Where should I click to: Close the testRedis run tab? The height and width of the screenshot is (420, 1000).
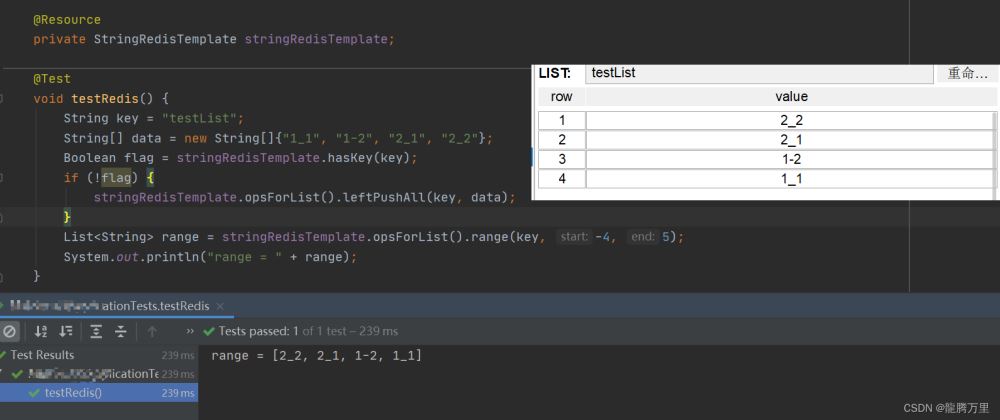[x=220, y=306]
